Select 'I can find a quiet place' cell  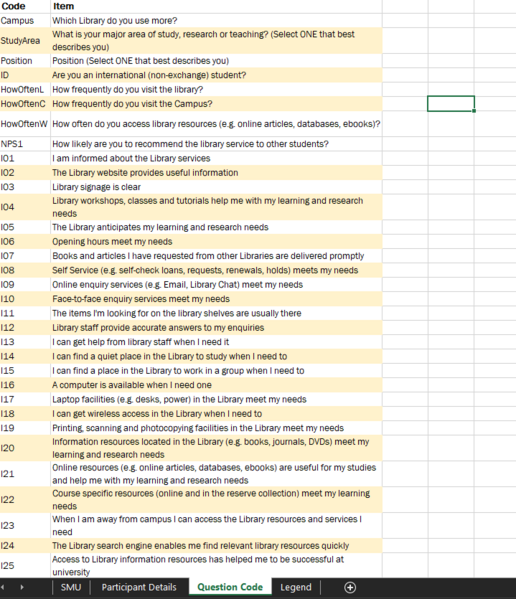tap(216, 356)
